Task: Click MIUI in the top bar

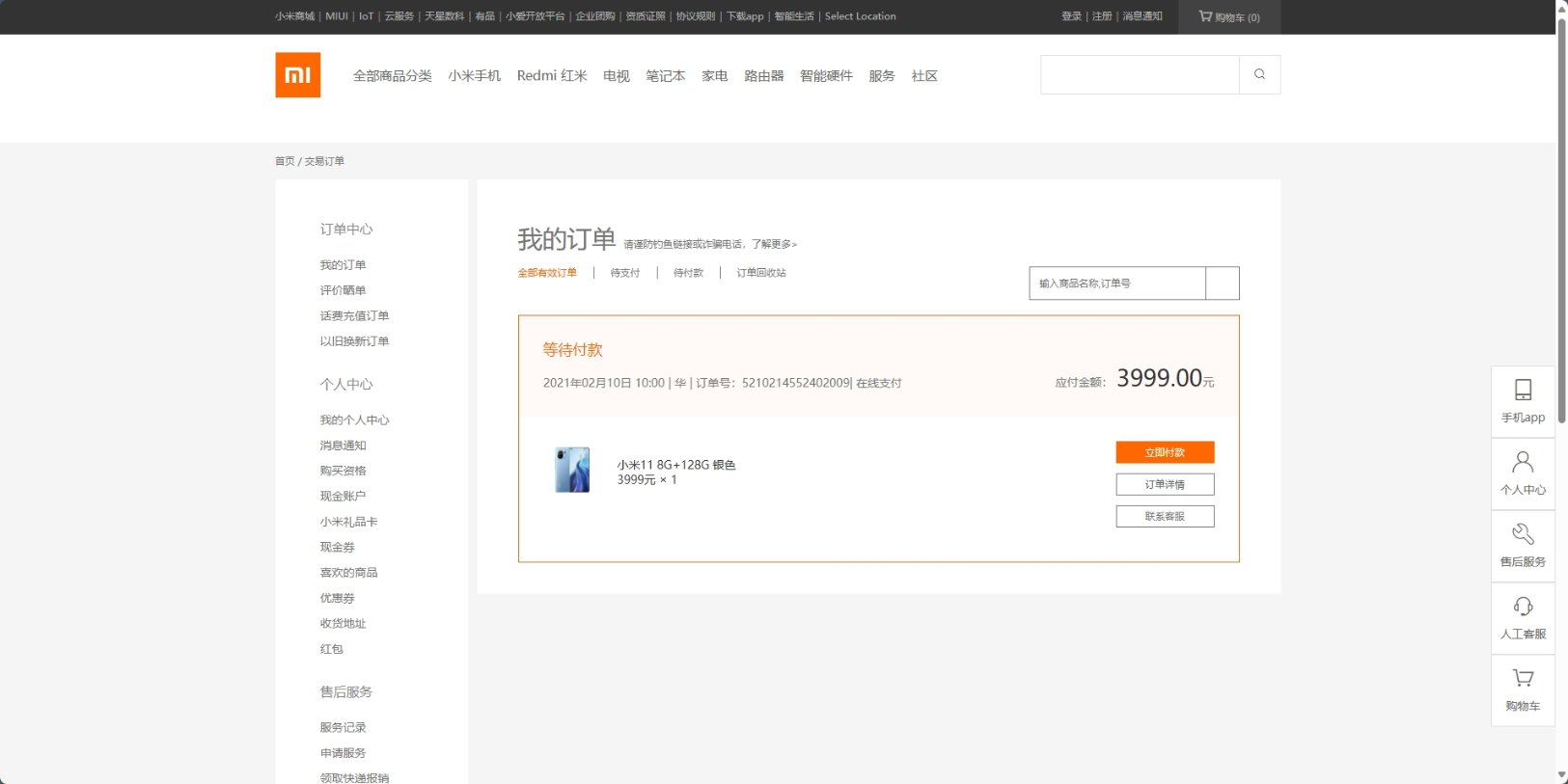Action: click(337, 16)
